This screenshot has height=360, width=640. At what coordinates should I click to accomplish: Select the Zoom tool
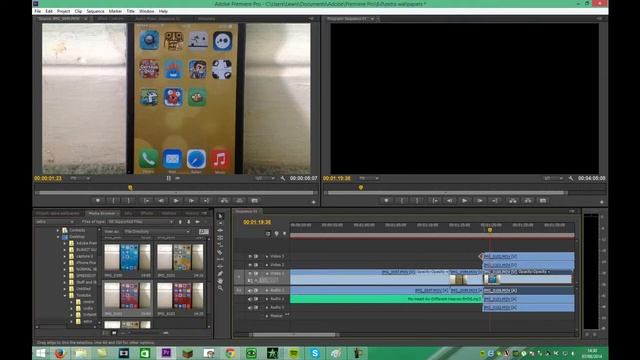[220, 289]
